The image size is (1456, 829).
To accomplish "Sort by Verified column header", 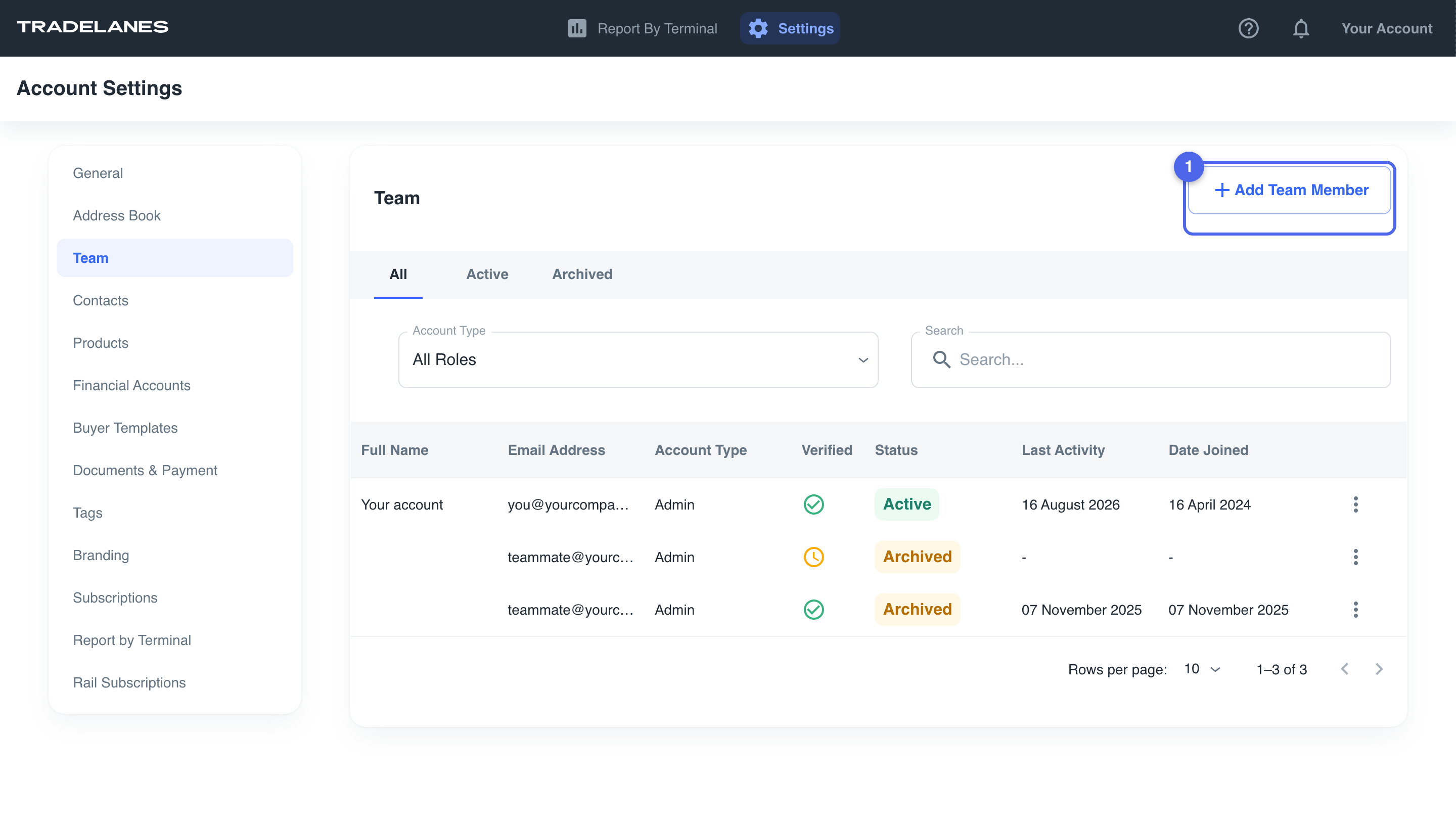I will (x=827, y=450).
